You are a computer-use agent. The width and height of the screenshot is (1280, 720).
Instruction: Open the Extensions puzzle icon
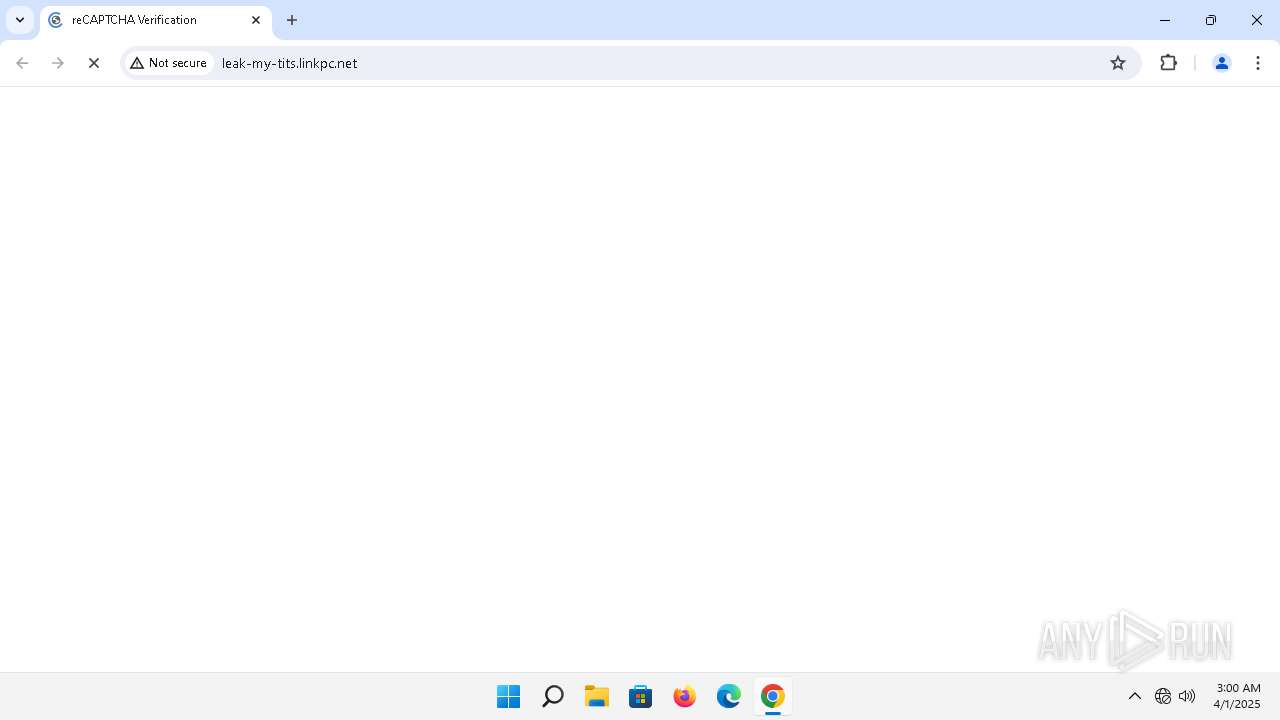tap(1168, 63)
